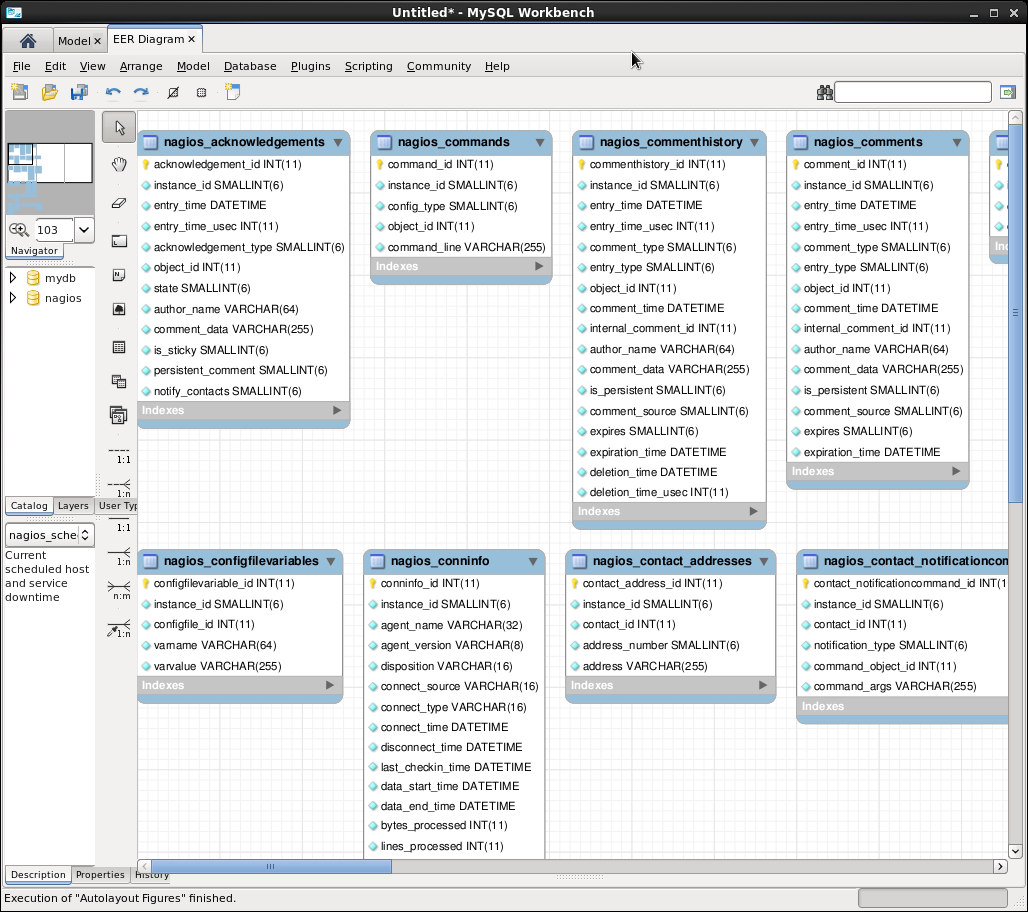1028x912 pixels.
Task: Click the save model toolbar icon
Action: 79,93
